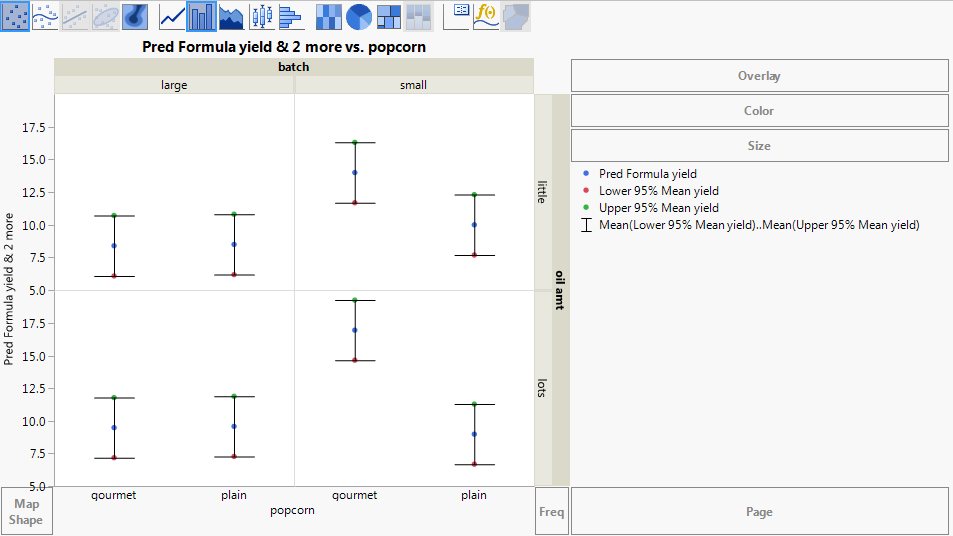Select the Line of Fit element icon
This screenshot has width=953, height=536.
click(x=75, y=16)
